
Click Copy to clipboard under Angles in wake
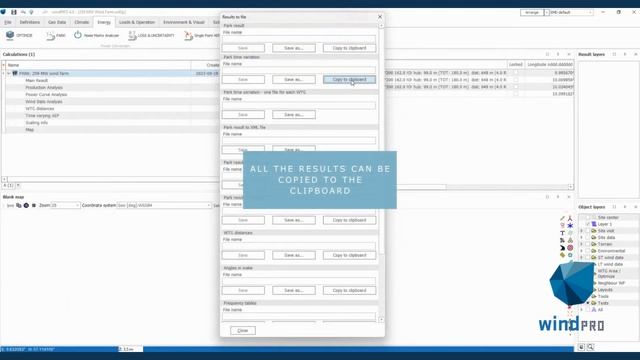[x=349, y=291]
